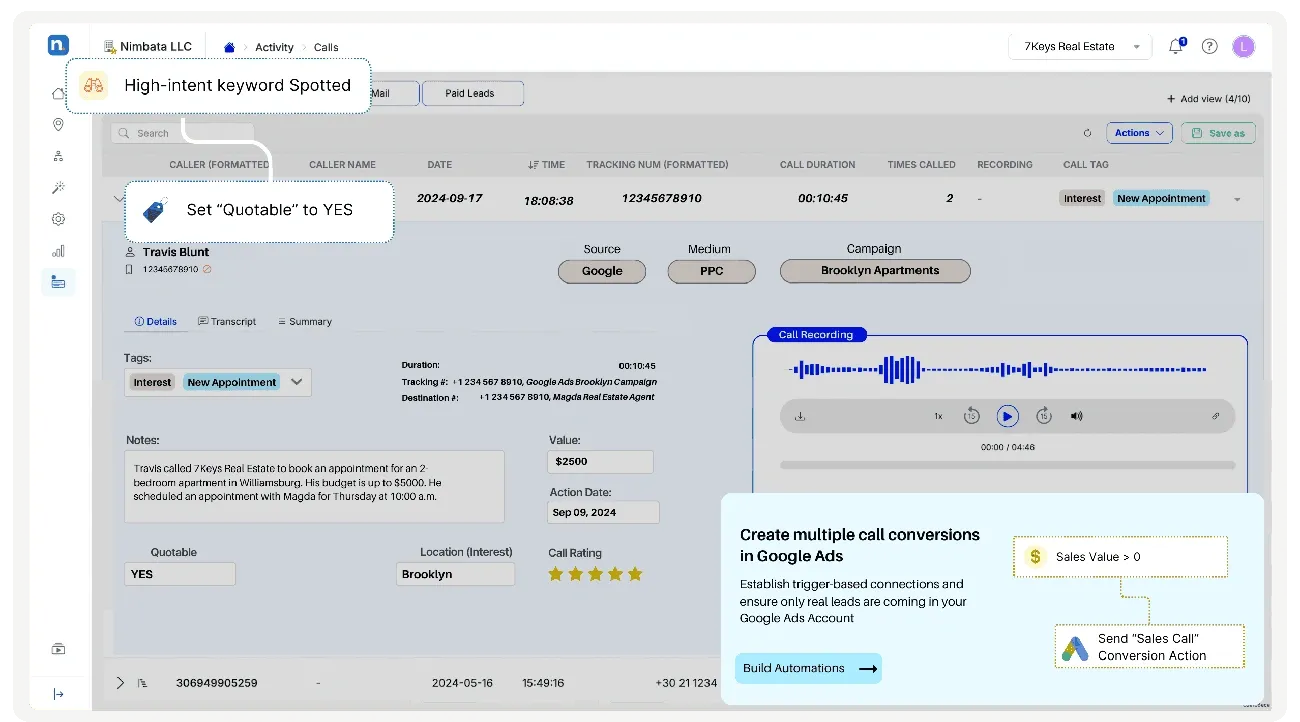This screenshot has width=1300, height=722.
Task: Switch to the Details tab
Action: click(155, 322)
